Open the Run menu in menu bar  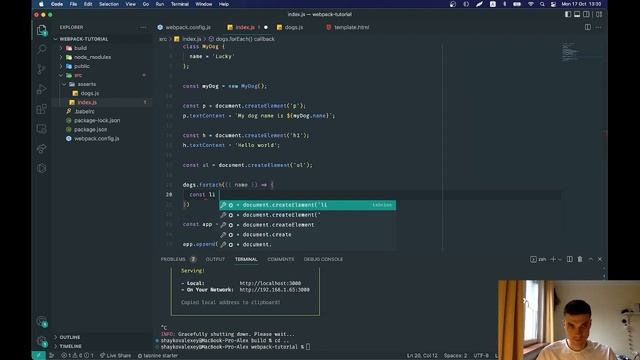click(x=160, y=4)
